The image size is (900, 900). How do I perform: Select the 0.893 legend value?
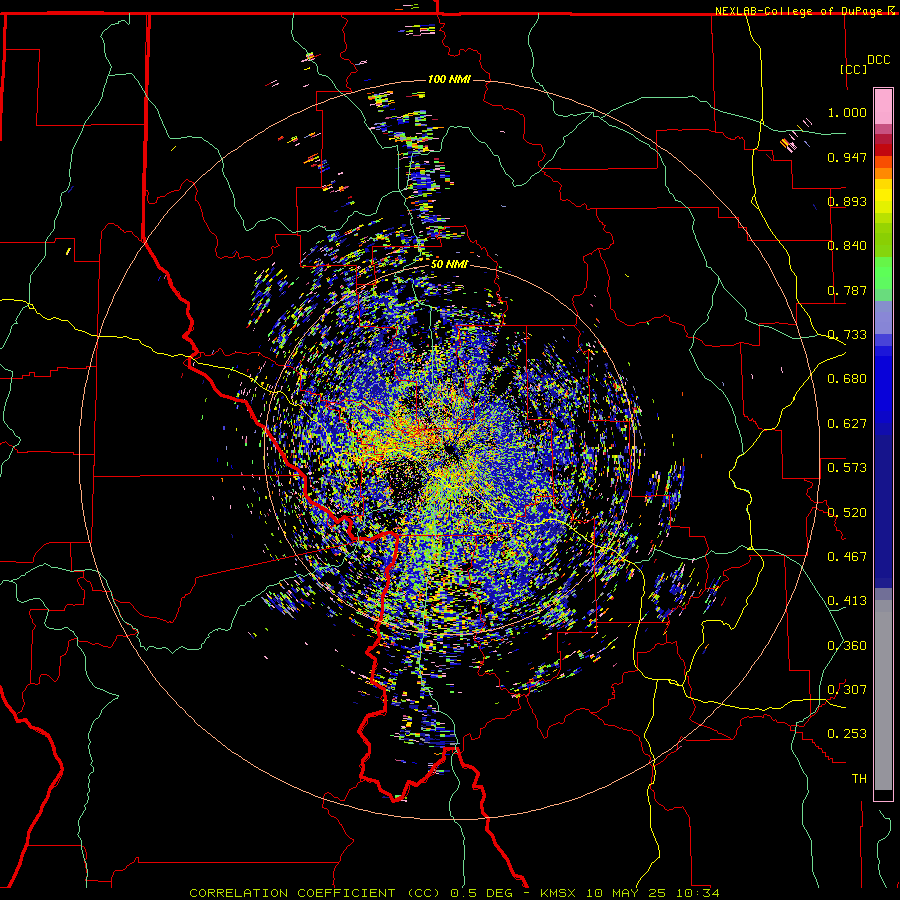pyautogui.click(x=847, y=201)
